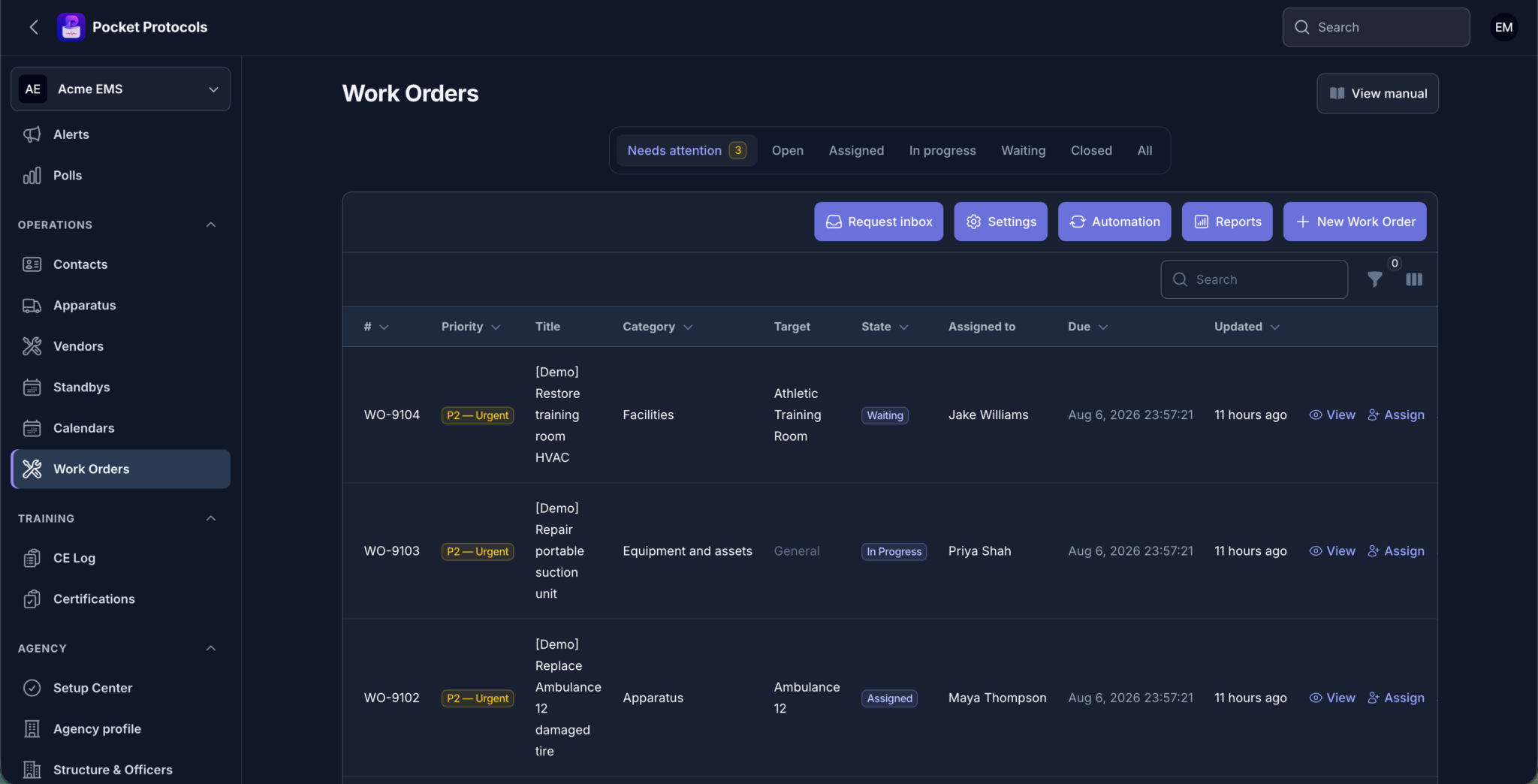Click the Apparatus truck icon
The height and width of the screenshot is (784, 1538).
click(x=32, y=306)
